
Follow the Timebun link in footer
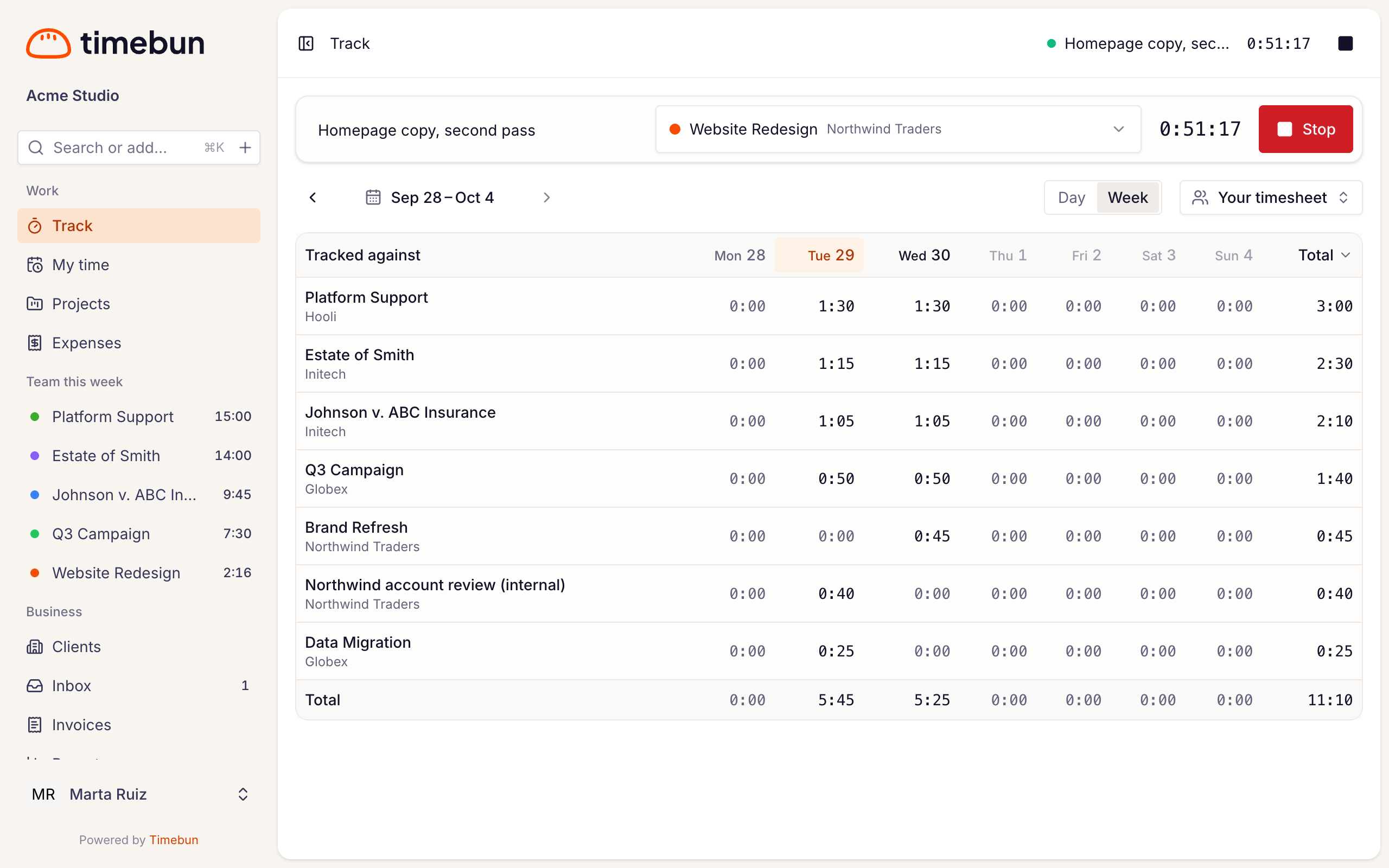point(173,839)
